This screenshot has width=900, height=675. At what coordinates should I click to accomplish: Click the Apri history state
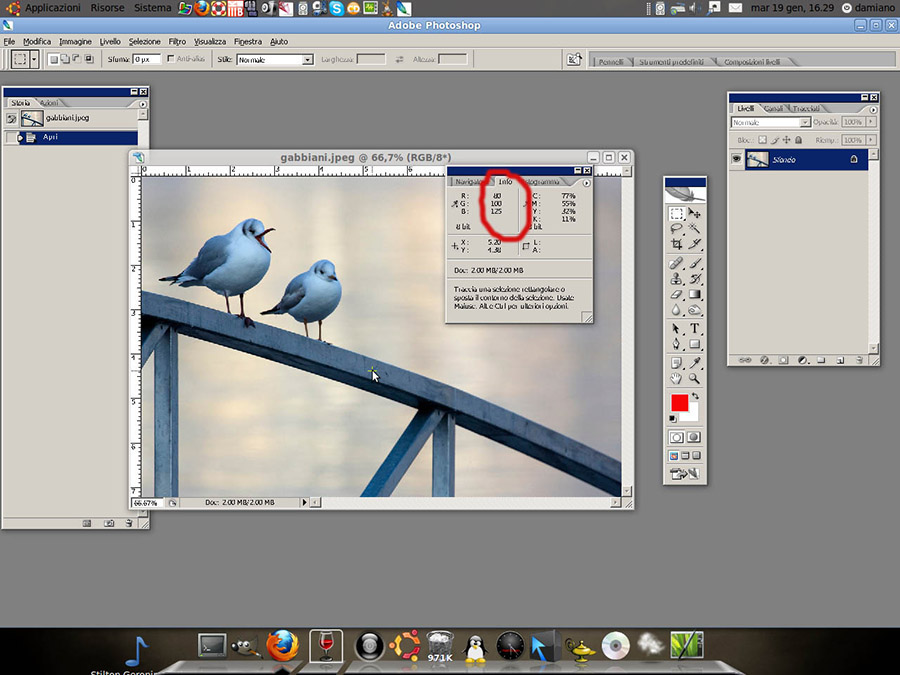pyautogui.click(x=50, y=137)
